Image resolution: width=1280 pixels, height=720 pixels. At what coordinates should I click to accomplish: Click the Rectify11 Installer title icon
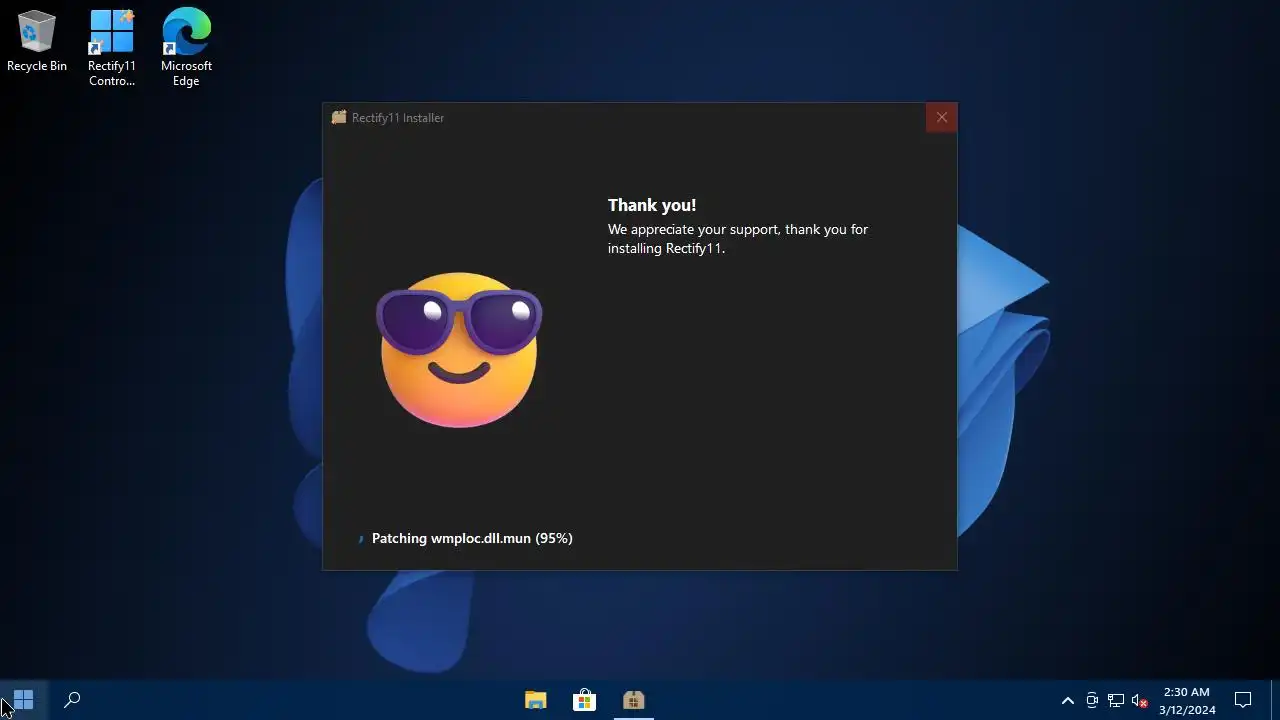[339, 117]
